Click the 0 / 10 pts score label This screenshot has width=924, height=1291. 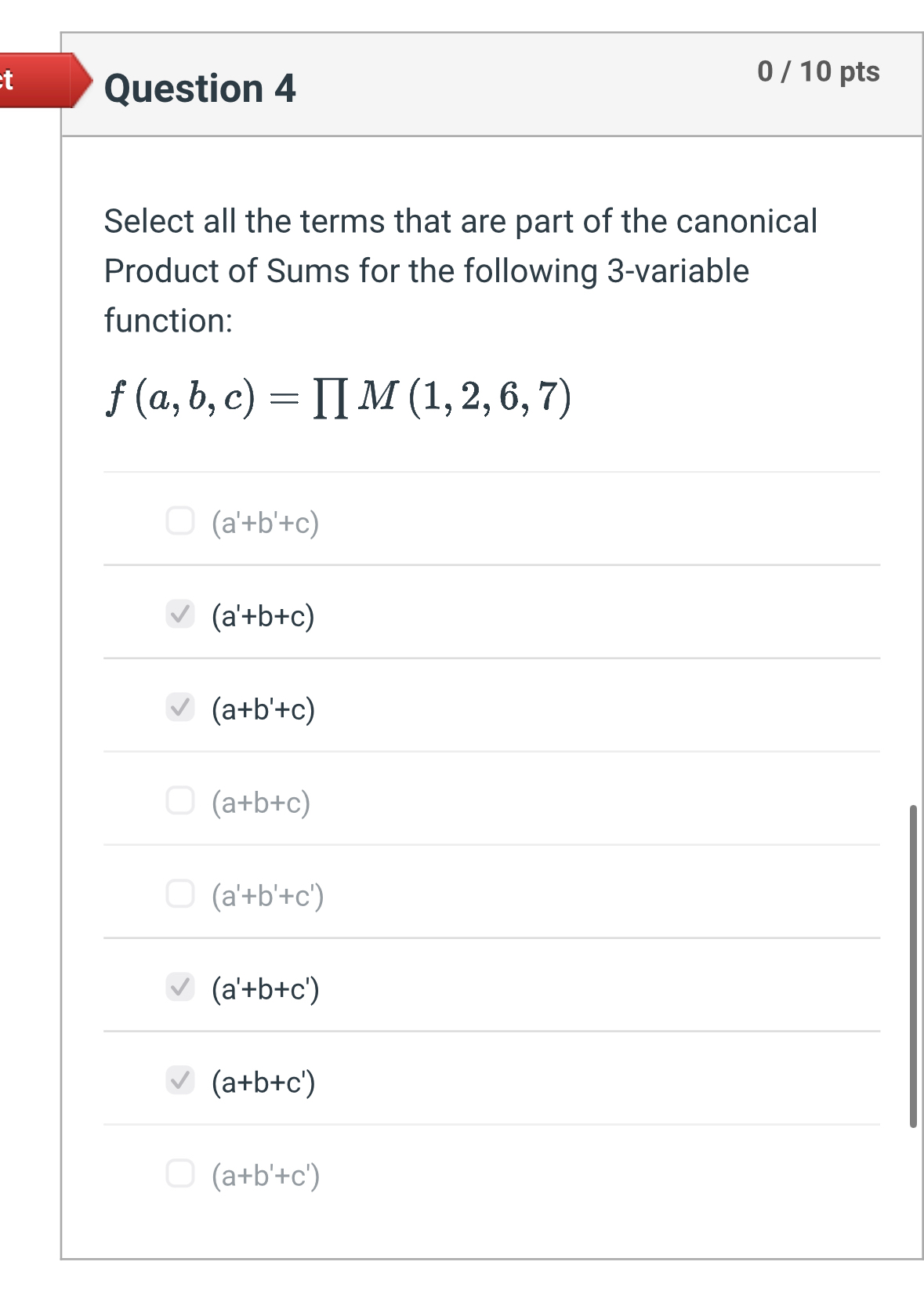[817, 72]
